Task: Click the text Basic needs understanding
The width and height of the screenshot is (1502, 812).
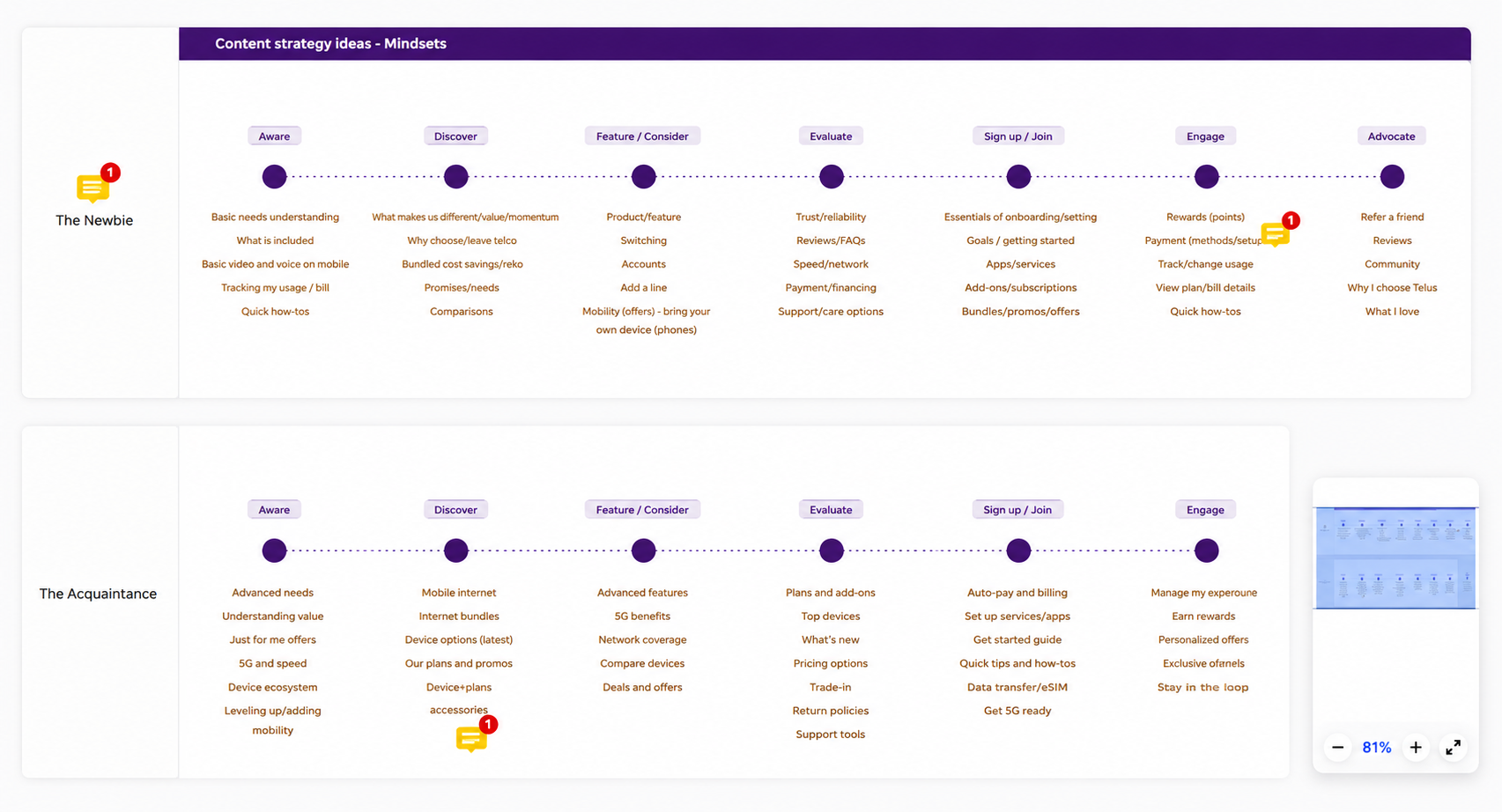Action: [x=275, y=217]
